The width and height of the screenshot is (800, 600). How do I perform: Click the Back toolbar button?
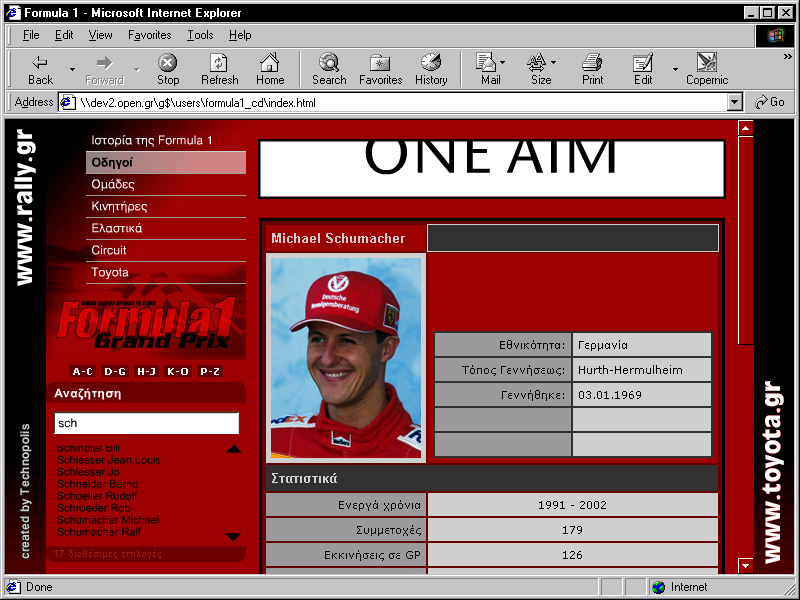pyautogui.click(x=40, y=69)
